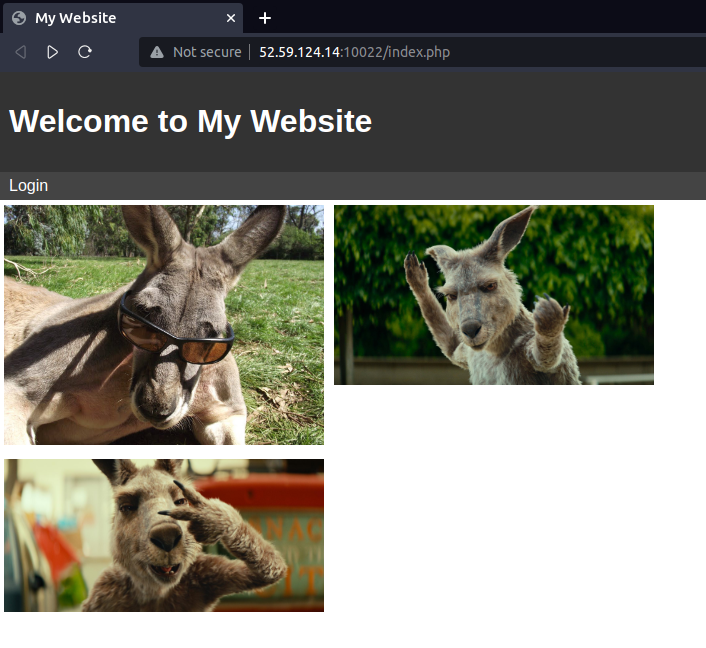Reload the current page
The width and height of the screenshot is (706, 648).
pyautogui.click(x=85, y=52)
